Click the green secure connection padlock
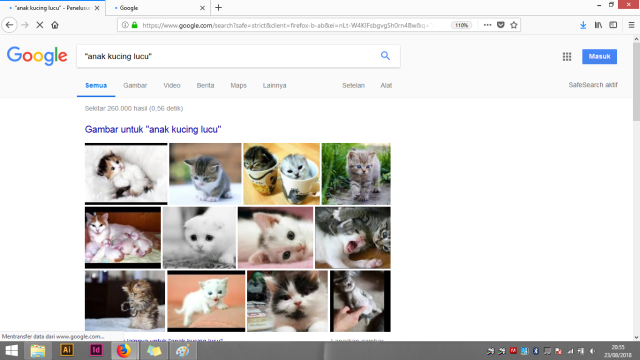 click(x=135, y=25)
